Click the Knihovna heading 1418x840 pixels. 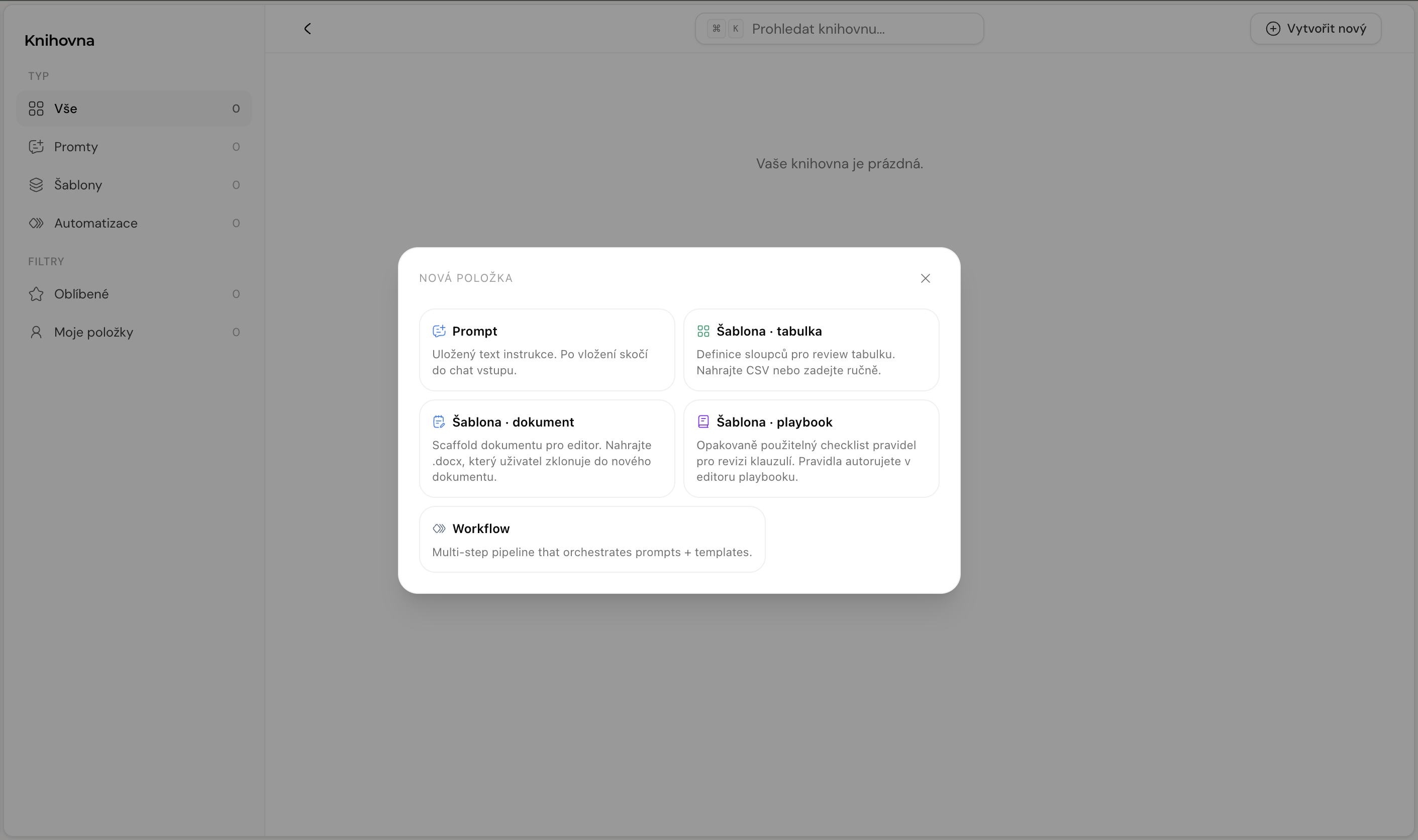[59, 41]
